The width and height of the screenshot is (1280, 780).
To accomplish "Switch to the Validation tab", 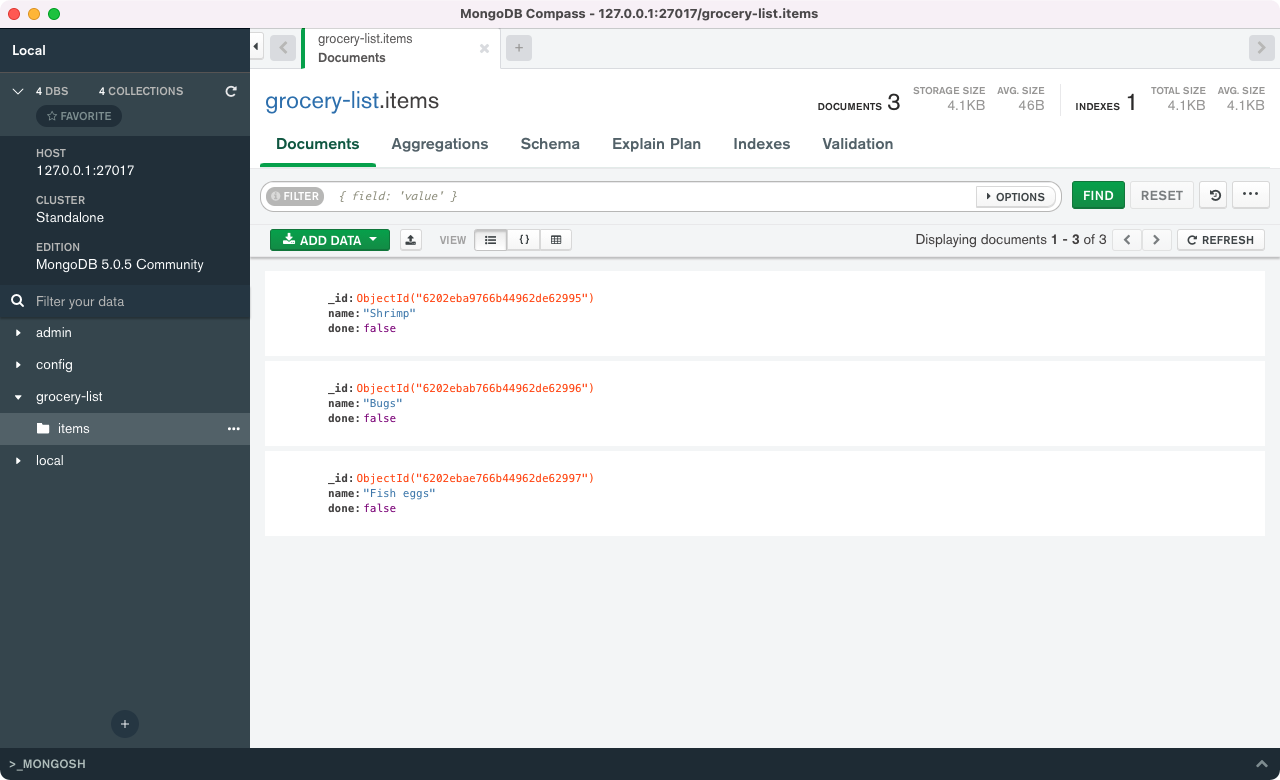I will 858,144.
